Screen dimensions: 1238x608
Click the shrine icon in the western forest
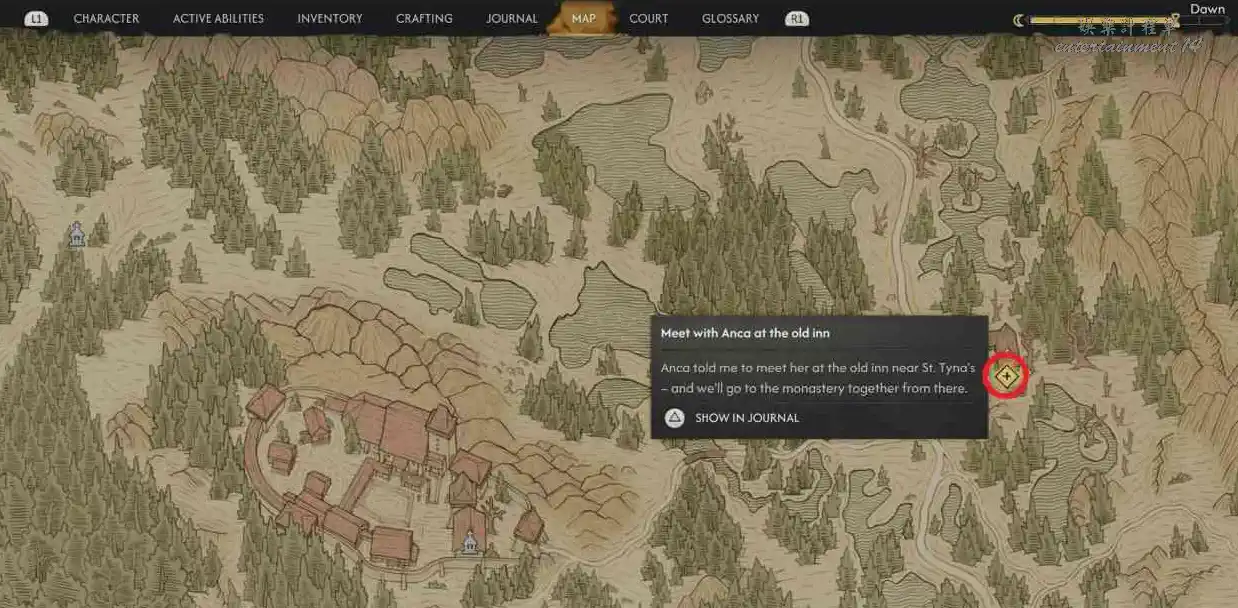[x=77, y=234]
